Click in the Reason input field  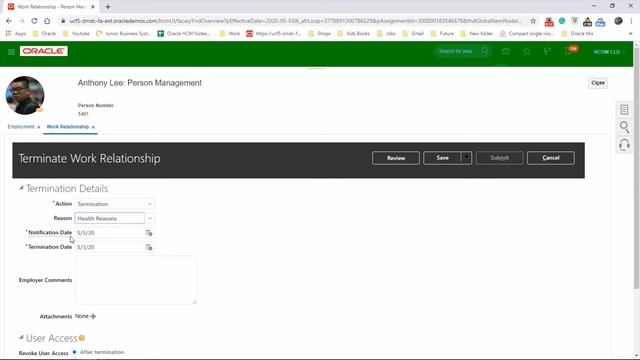point(109,218)
